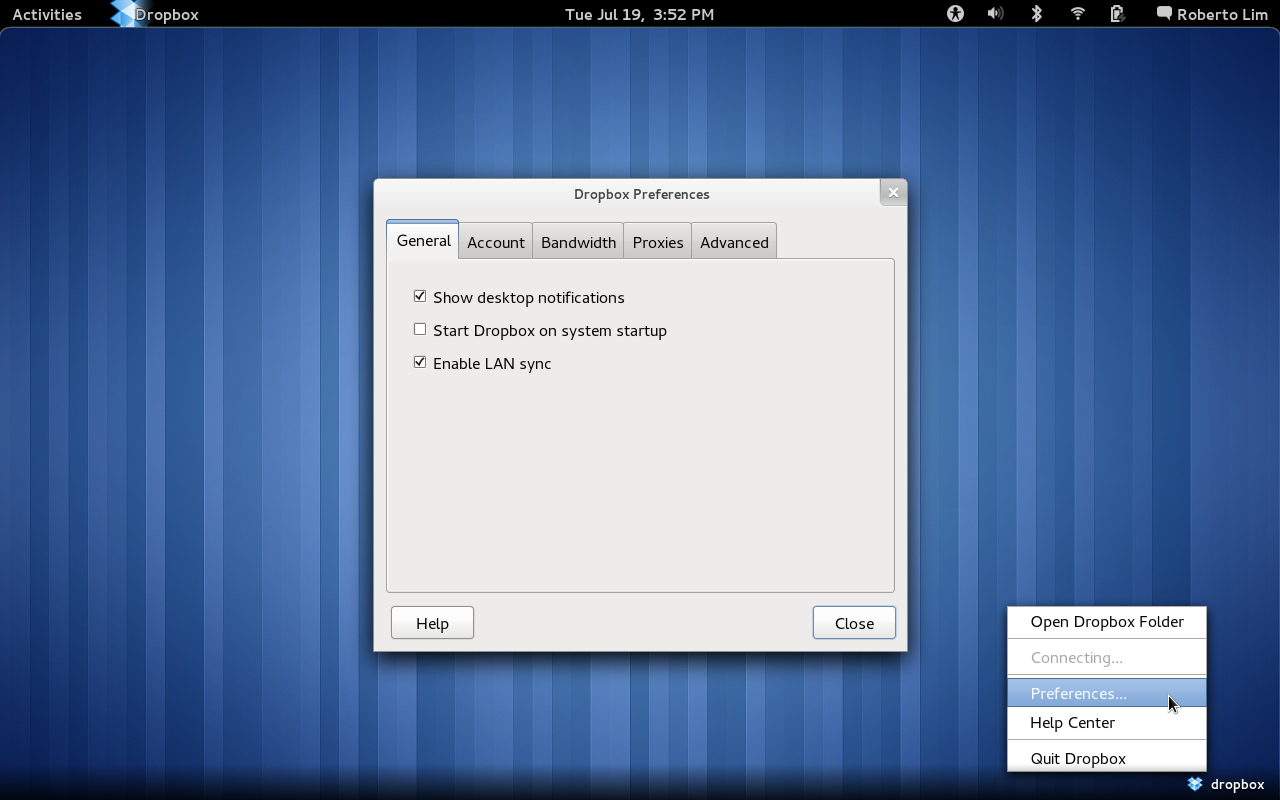The image size is (1280, 800).
Task: Go to the Advanced tab
Action: pos(734,242)
